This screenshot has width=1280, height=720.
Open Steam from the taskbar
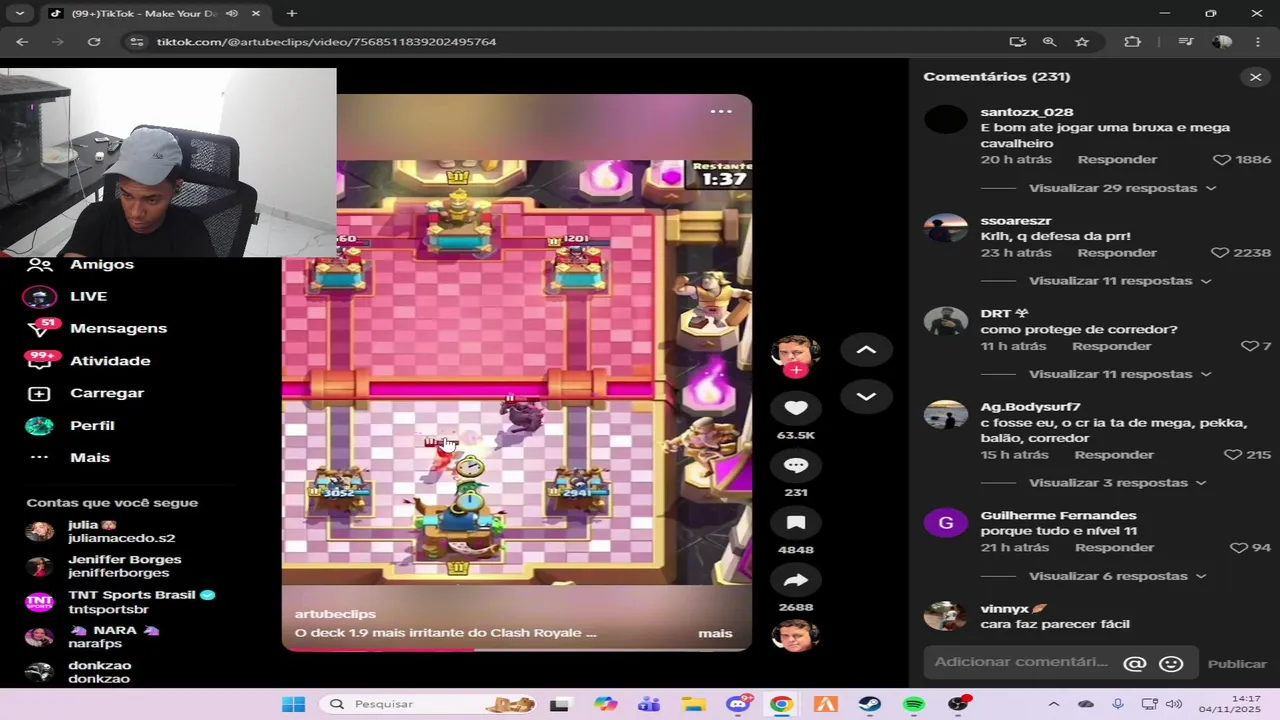coord(870,704)
